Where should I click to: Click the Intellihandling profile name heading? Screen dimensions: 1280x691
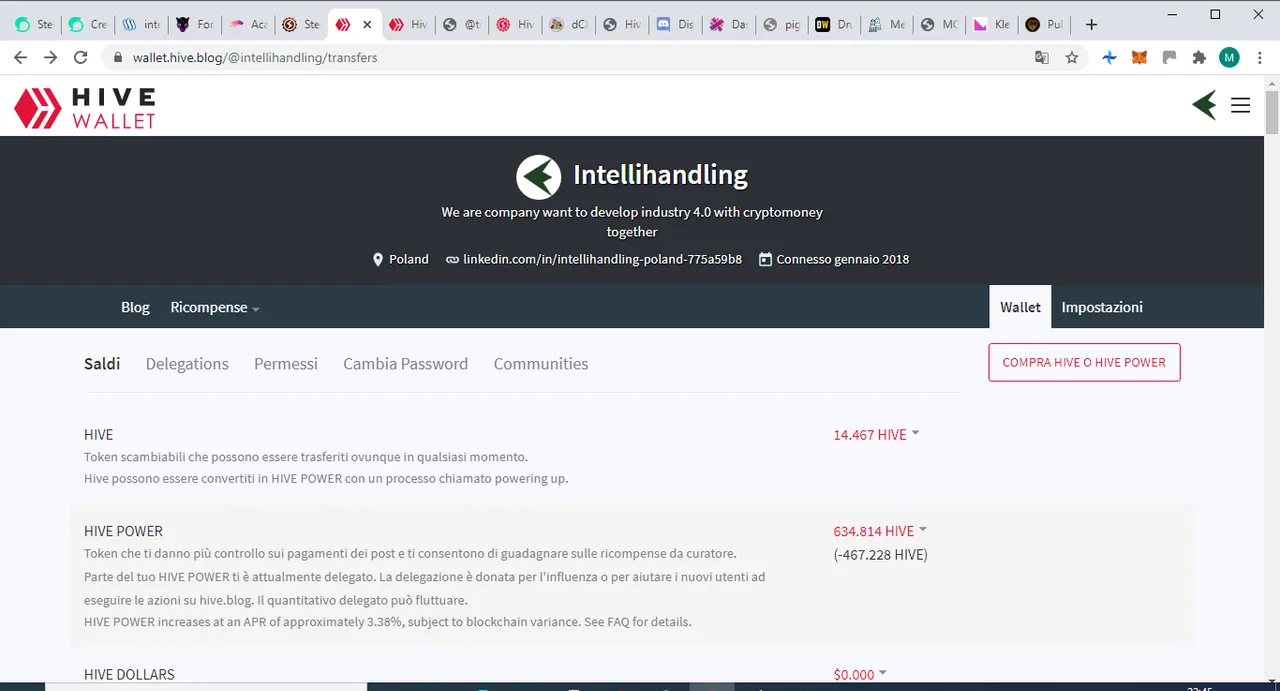[660, 175]
